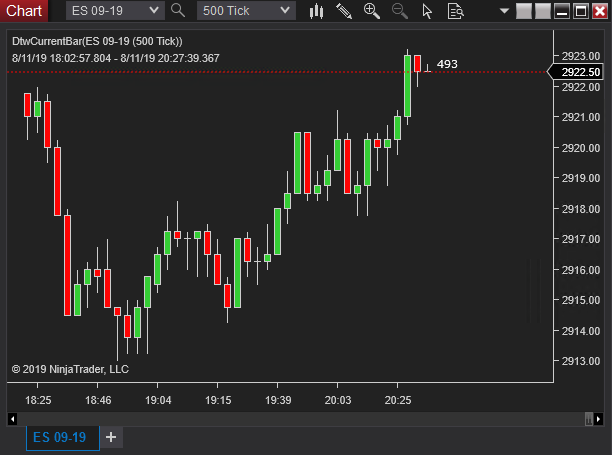This screenshot has width=612, height=455.
Task: Click the right scroll arrow
Action: click(598, 419)
